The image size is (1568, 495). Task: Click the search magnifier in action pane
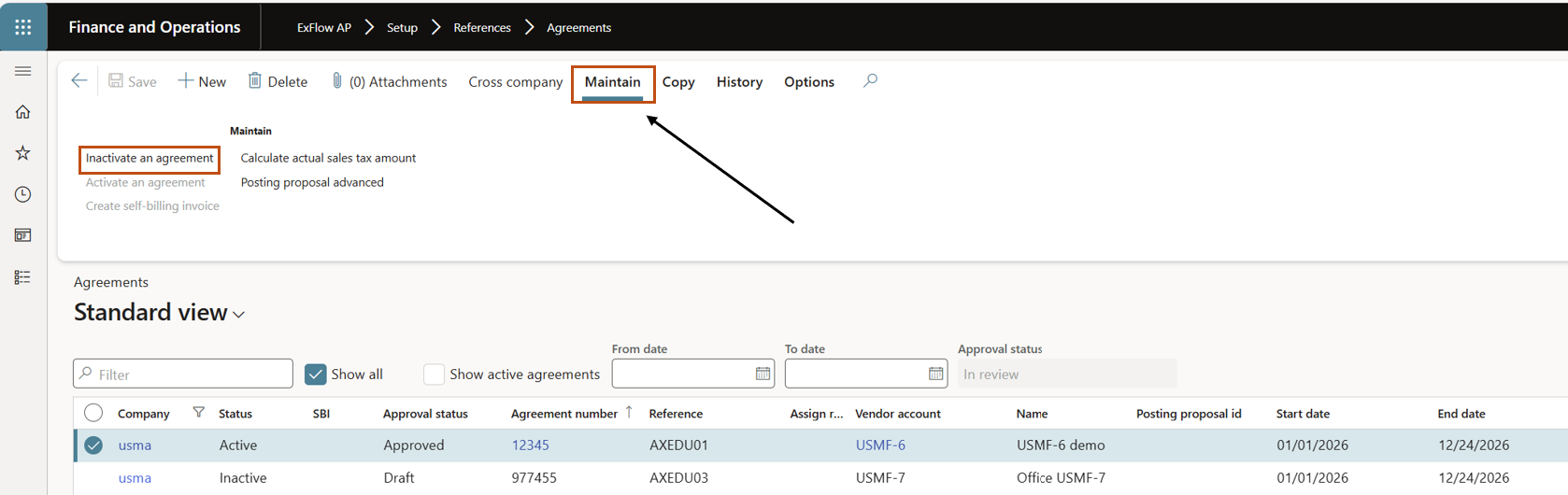[x=870, y=81]
